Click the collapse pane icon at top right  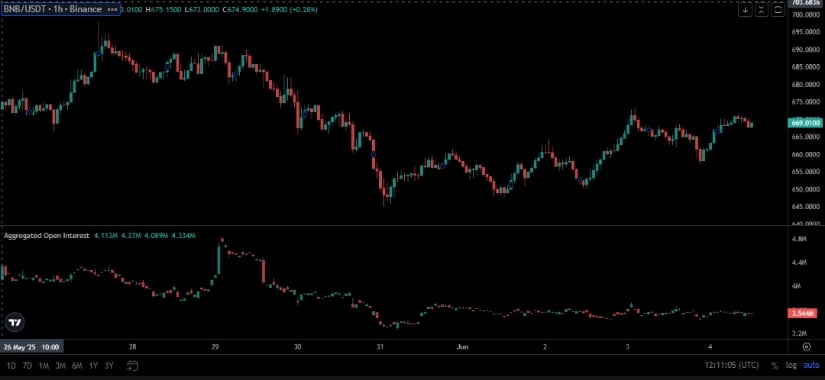coord(761,9)
